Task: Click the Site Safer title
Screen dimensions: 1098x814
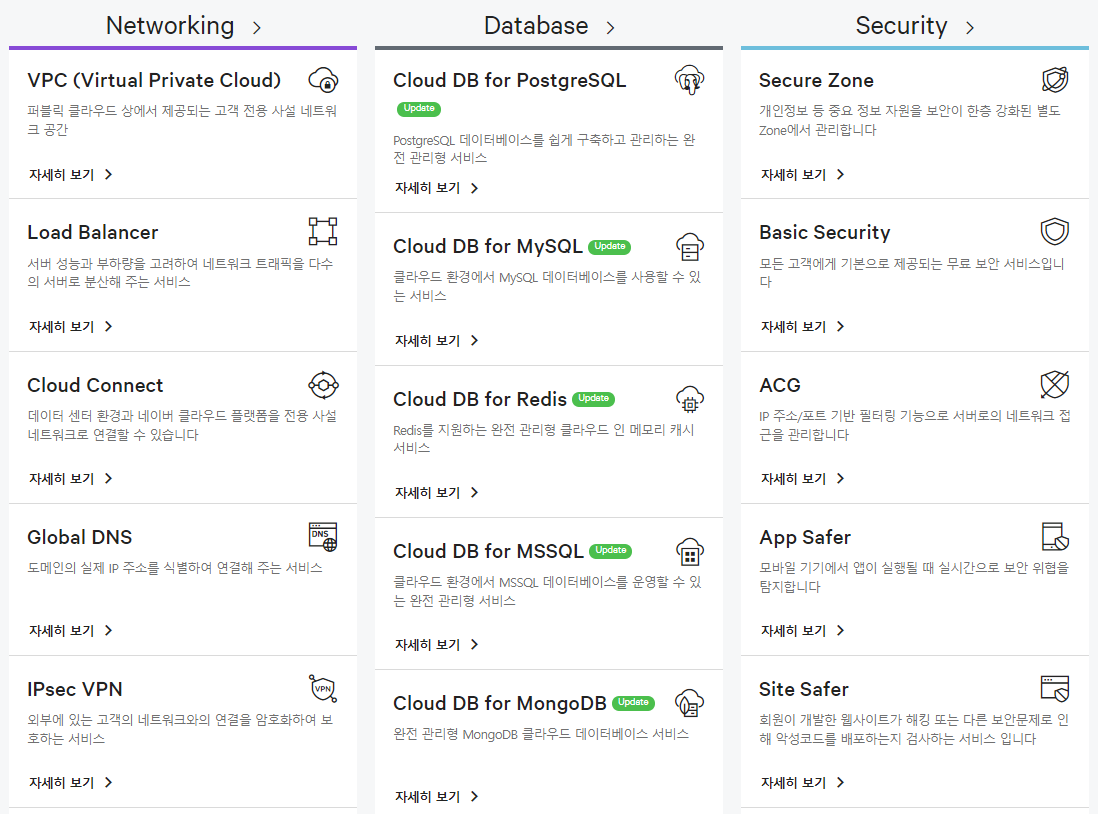Action: [x=804, y=689]
